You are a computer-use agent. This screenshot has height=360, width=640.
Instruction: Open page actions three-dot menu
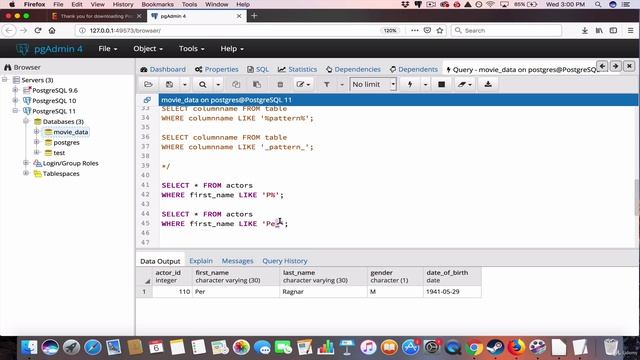[x=415, y=30]
